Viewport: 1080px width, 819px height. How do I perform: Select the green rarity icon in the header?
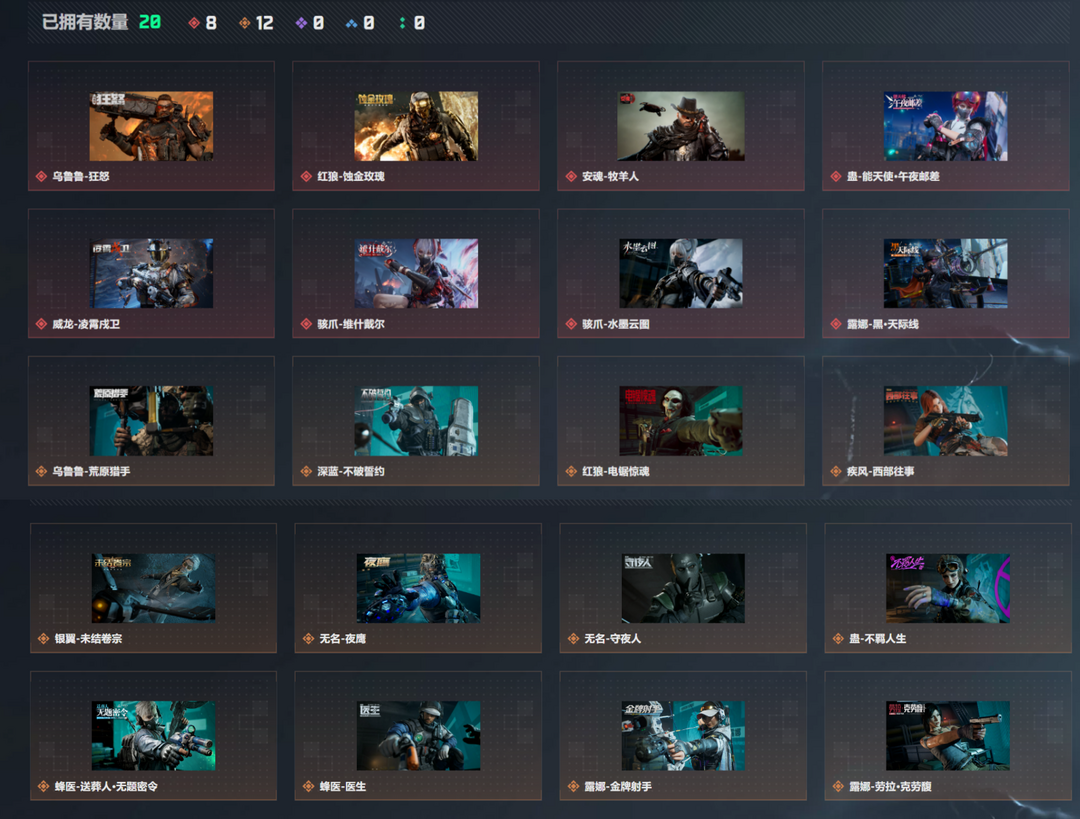coord(402,23)
